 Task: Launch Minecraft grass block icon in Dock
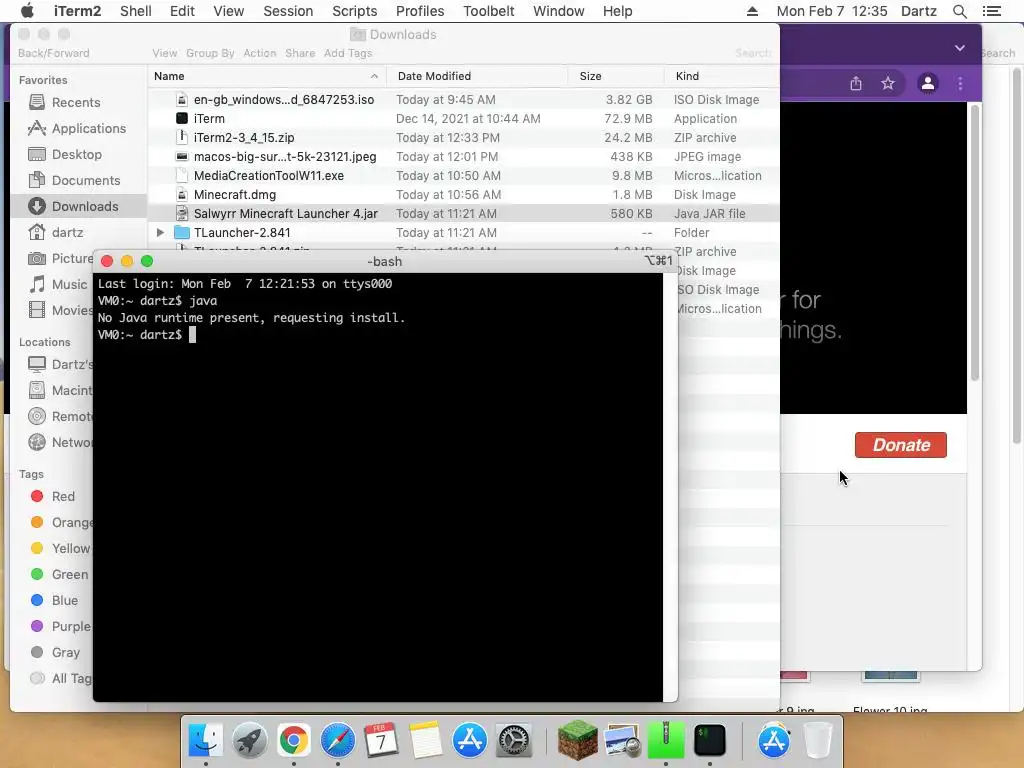click(x=577, y=741)
